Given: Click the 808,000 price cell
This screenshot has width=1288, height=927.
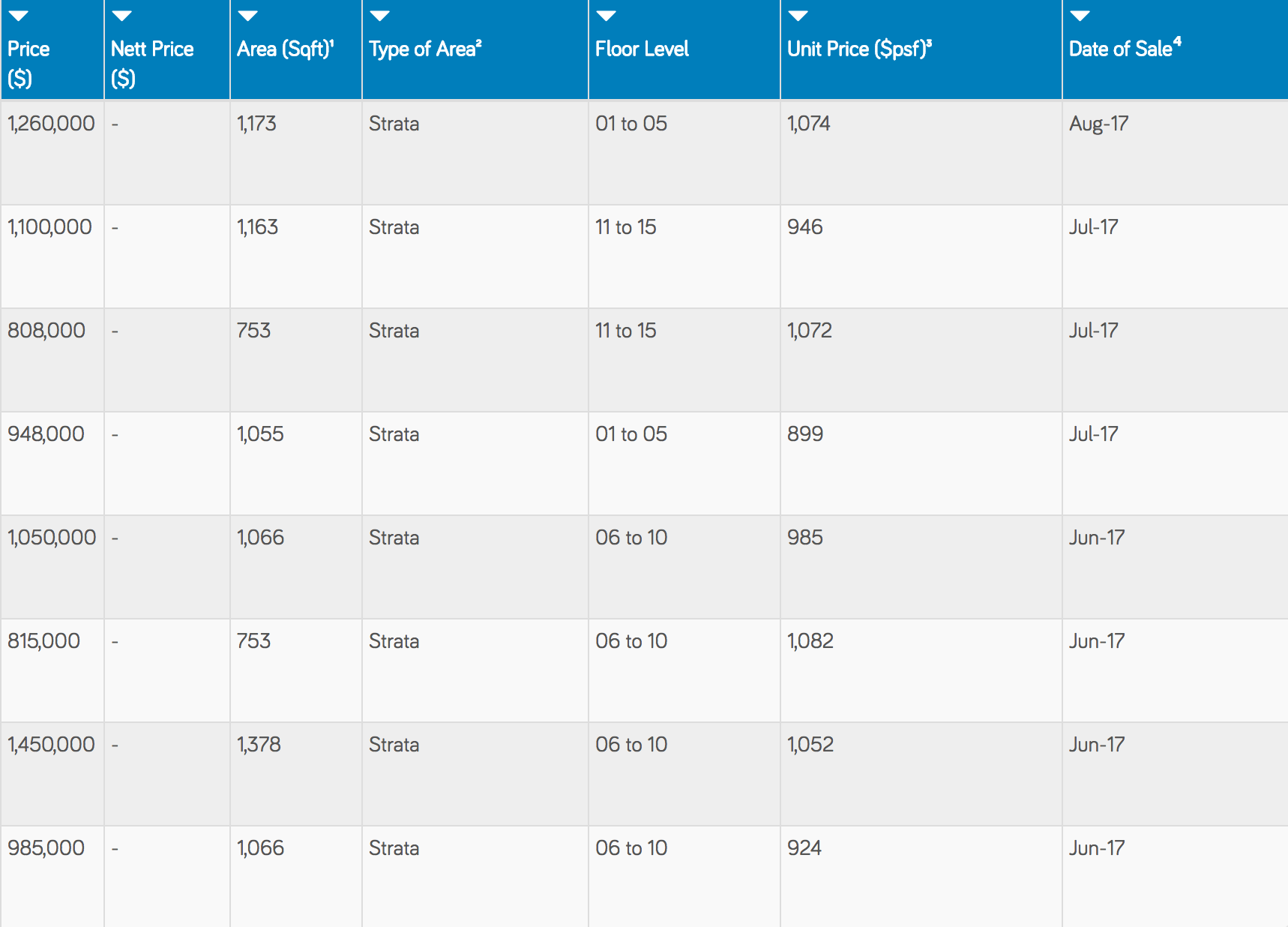Looking at the screenshot, I should coord(46,330).
